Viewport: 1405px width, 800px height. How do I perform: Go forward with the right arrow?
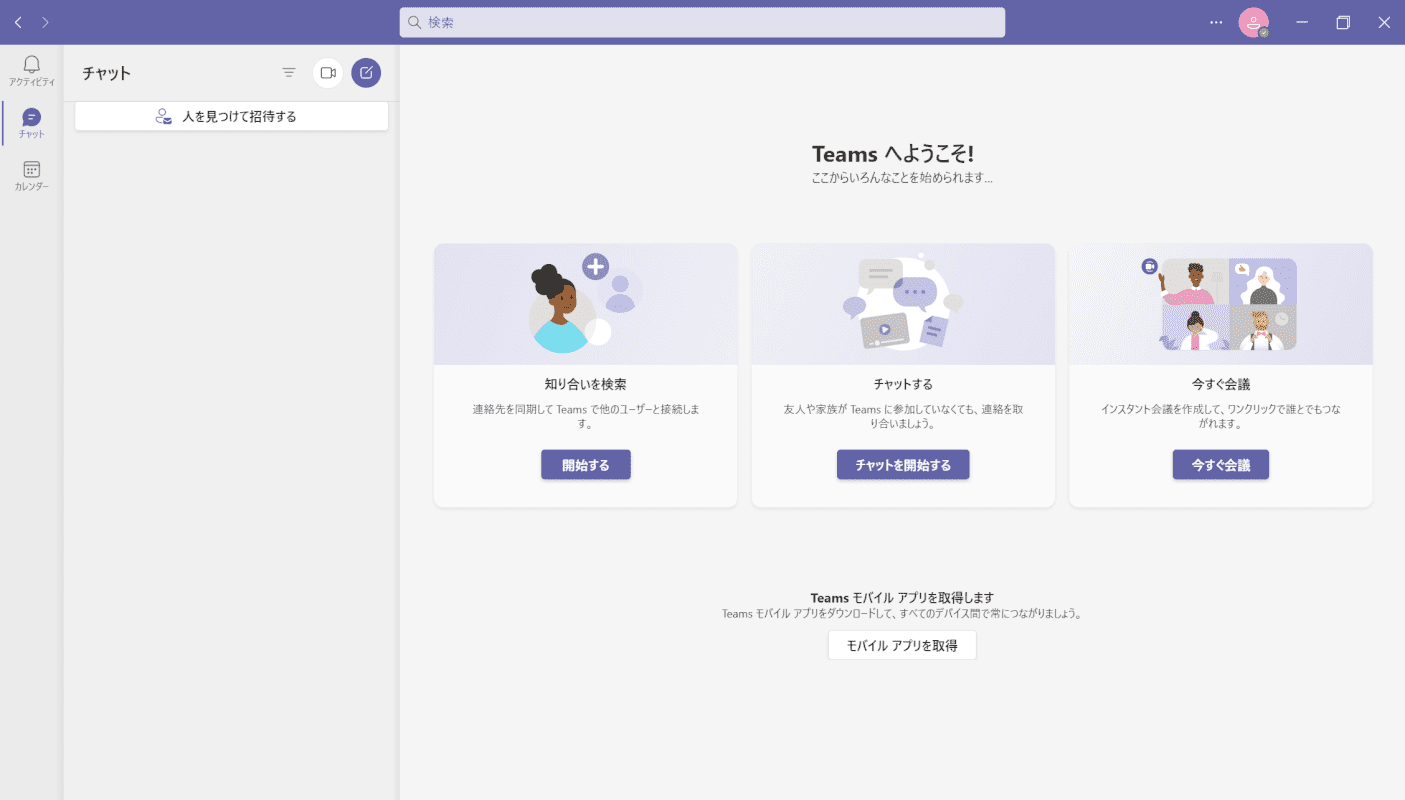click(45, 22)
